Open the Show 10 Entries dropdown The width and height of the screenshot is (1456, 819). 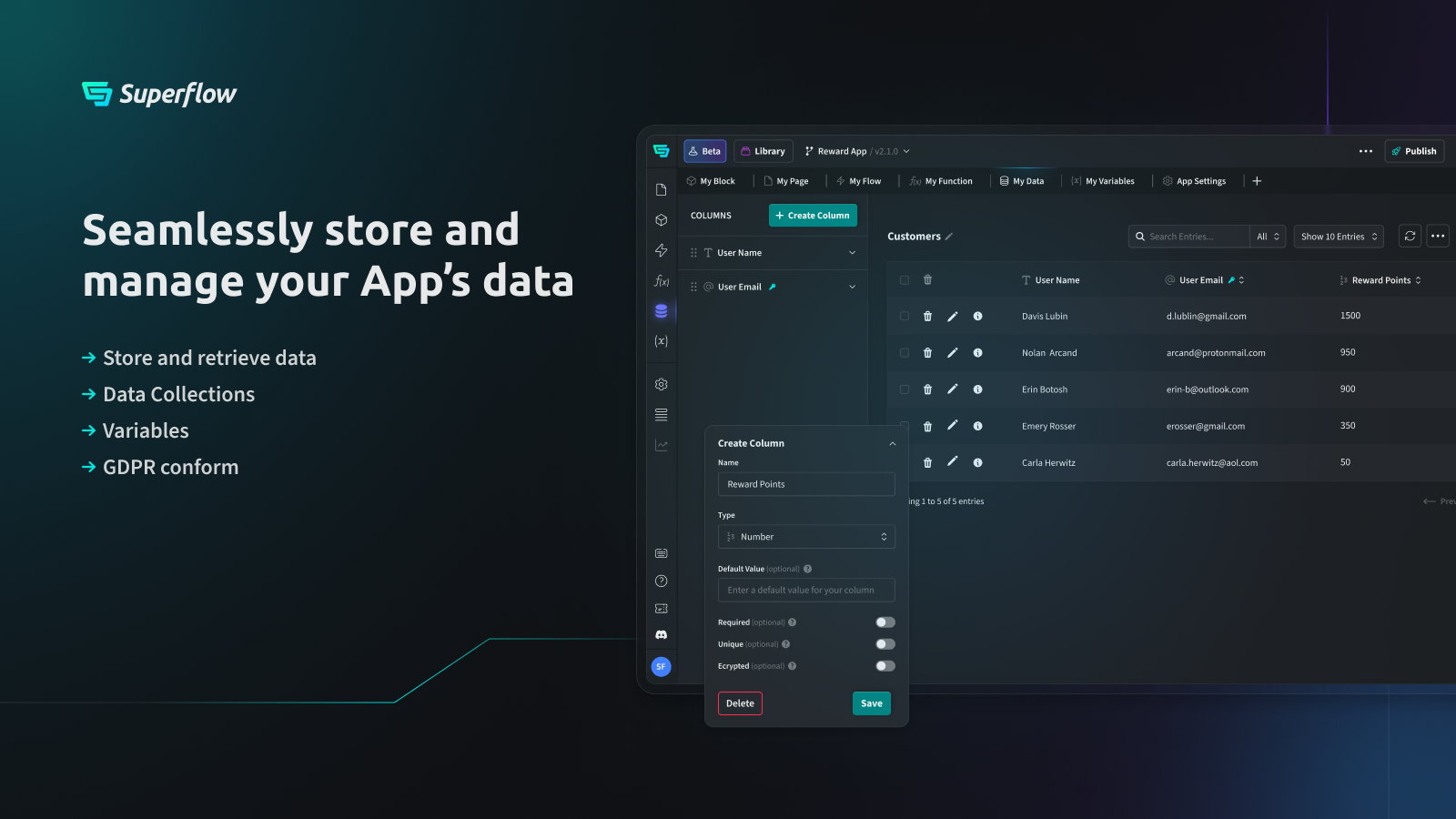click(x=1338, y=236)
